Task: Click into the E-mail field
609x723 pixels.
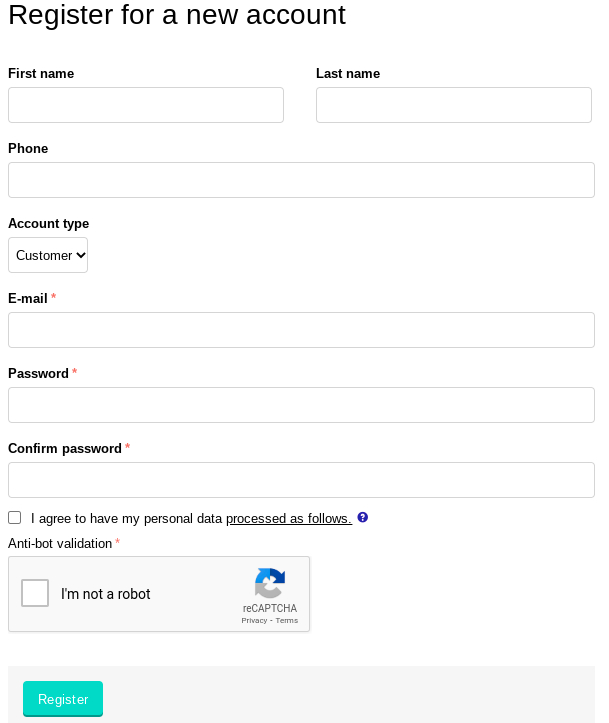Action: (x=302, y=330)
